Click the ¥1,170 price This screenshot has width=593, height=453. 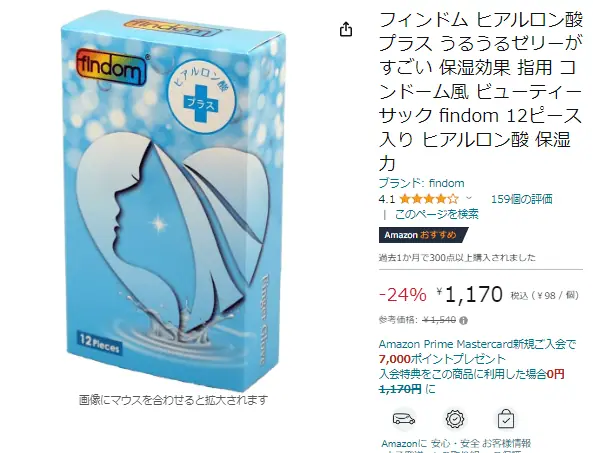click(470, 295)
